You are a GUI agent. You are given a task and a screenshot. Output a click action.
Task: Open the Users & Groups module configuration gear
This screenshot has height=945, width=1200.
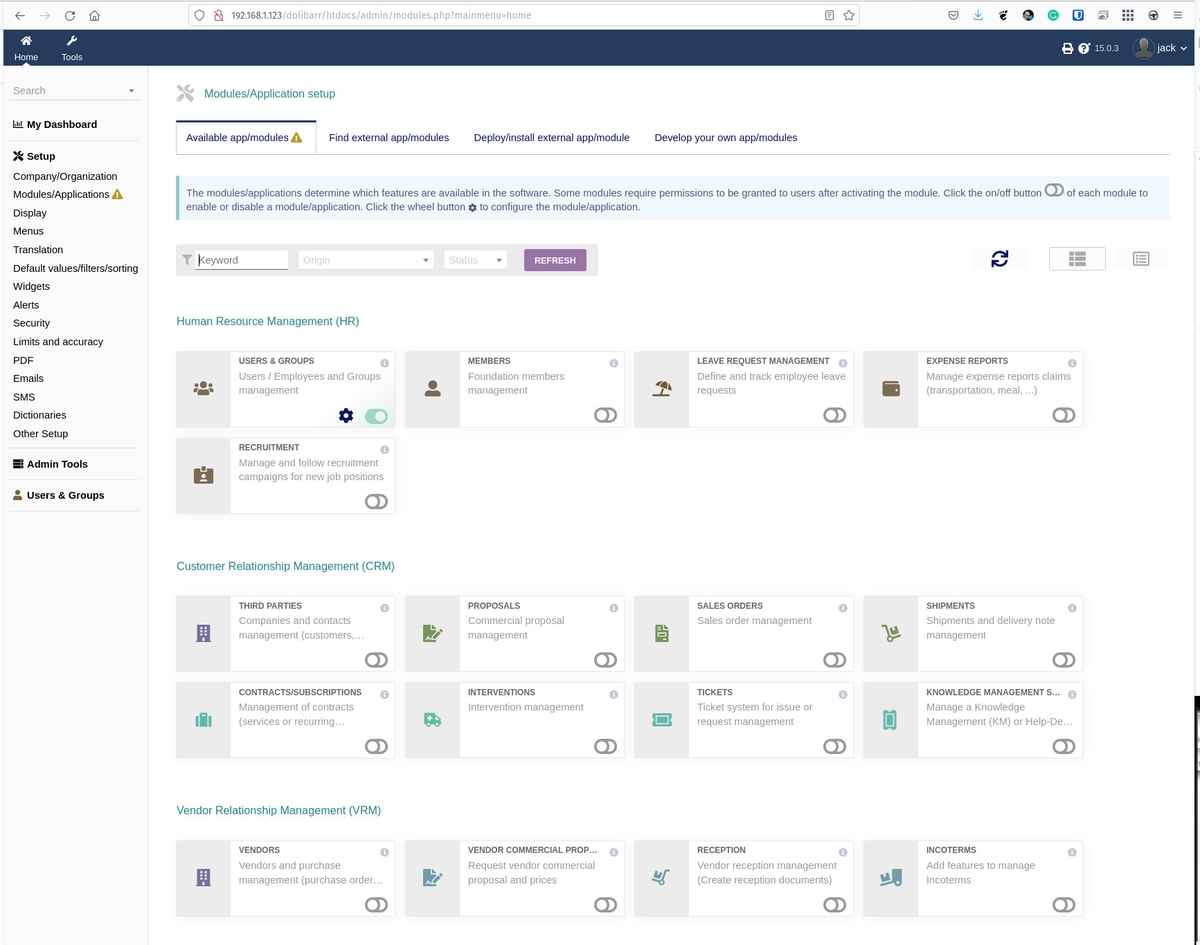[x=345, y=415]
